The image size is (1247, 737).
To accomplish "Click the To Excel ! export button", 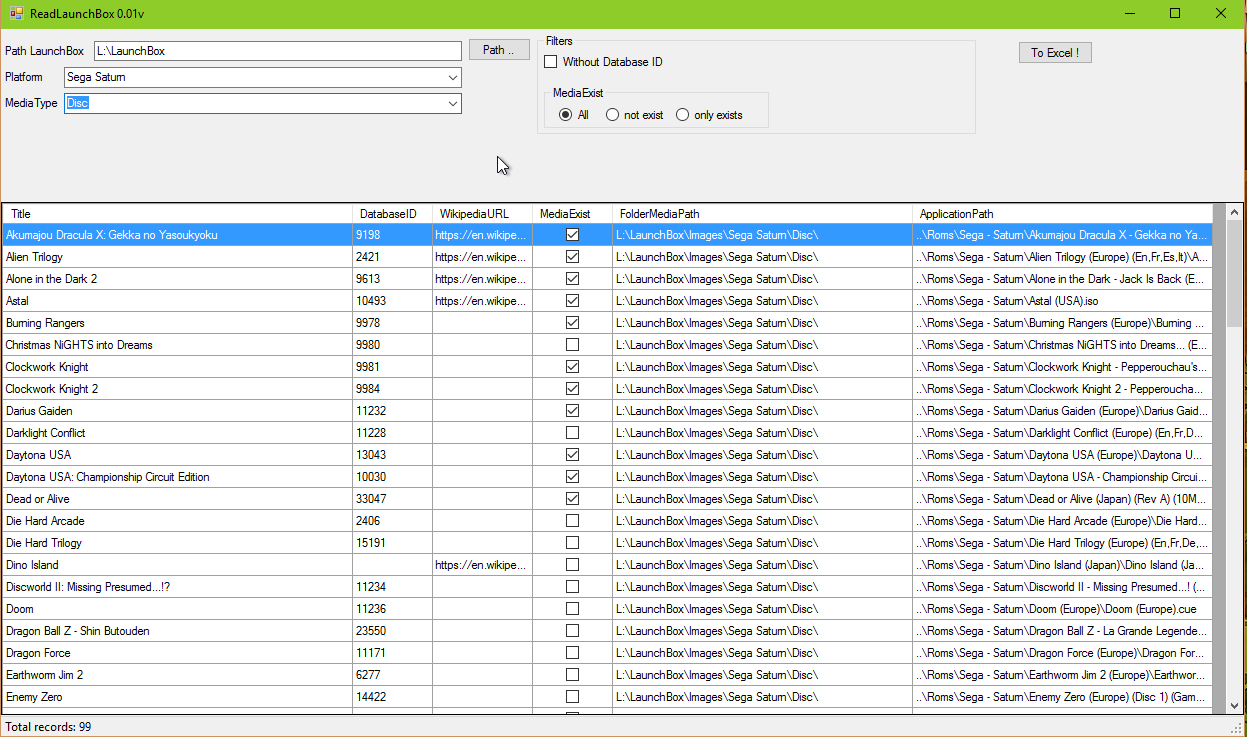I will [x=1055, y=53].
